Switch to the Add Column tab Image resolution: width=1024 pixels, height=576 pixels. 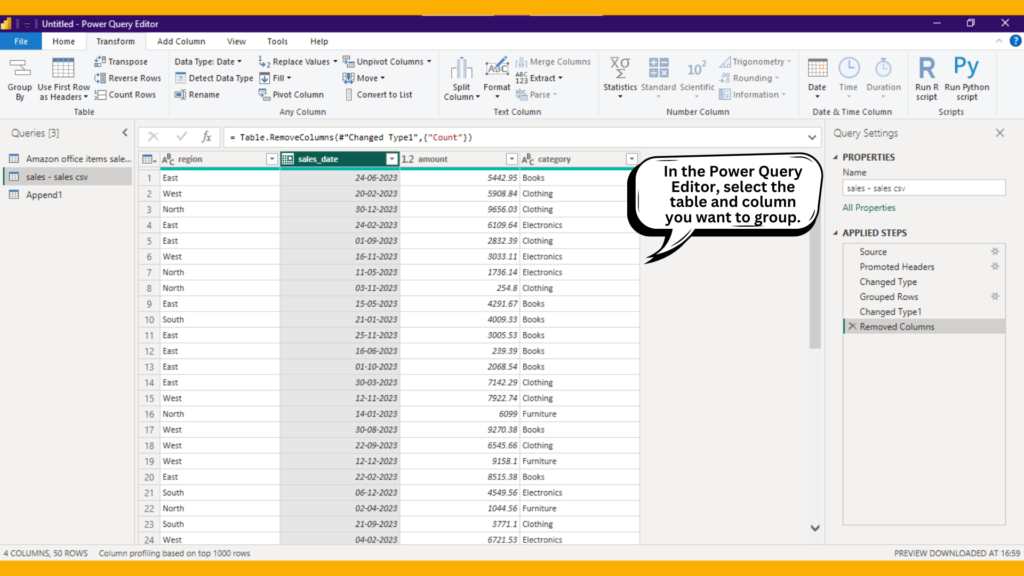181,41
